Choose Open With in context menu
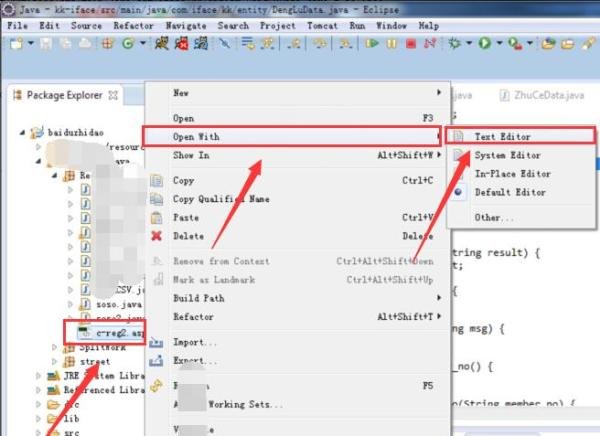 pos(292,136)
